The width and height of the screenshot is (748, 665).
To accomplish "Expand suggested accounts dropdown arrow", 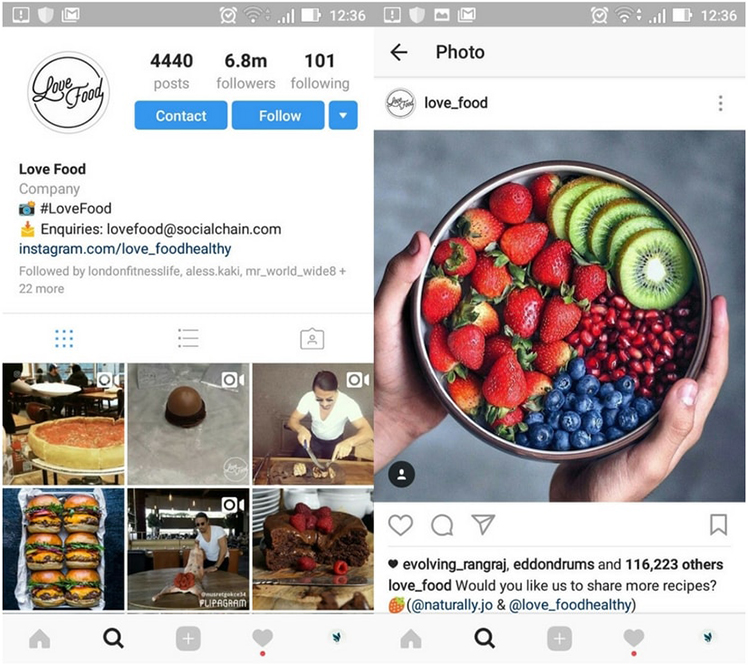I will tap(343, 115).
